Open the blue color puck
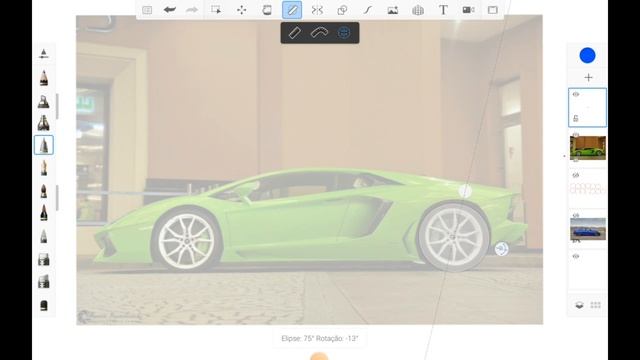Screen dimensions: 640x360 point(587,56)
